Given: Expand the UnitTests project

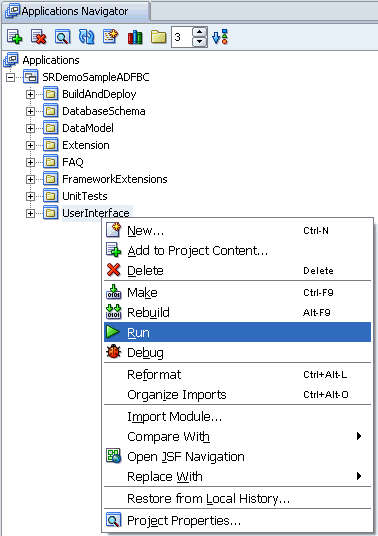Looking at the screenshot, I should pos(30,196).
